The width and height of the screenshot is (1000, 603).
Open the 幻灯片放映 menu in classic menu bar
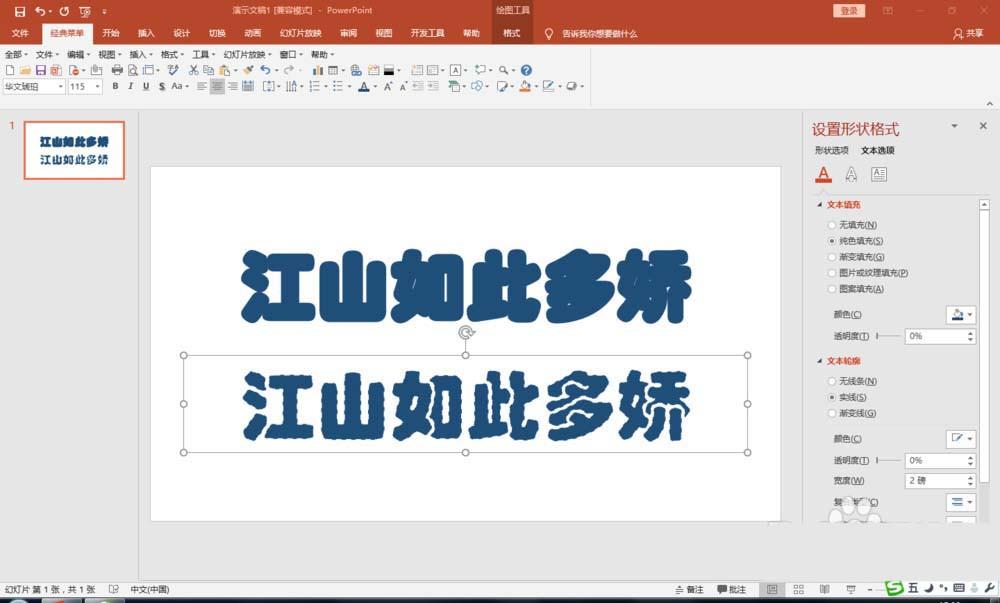(244, 52)
